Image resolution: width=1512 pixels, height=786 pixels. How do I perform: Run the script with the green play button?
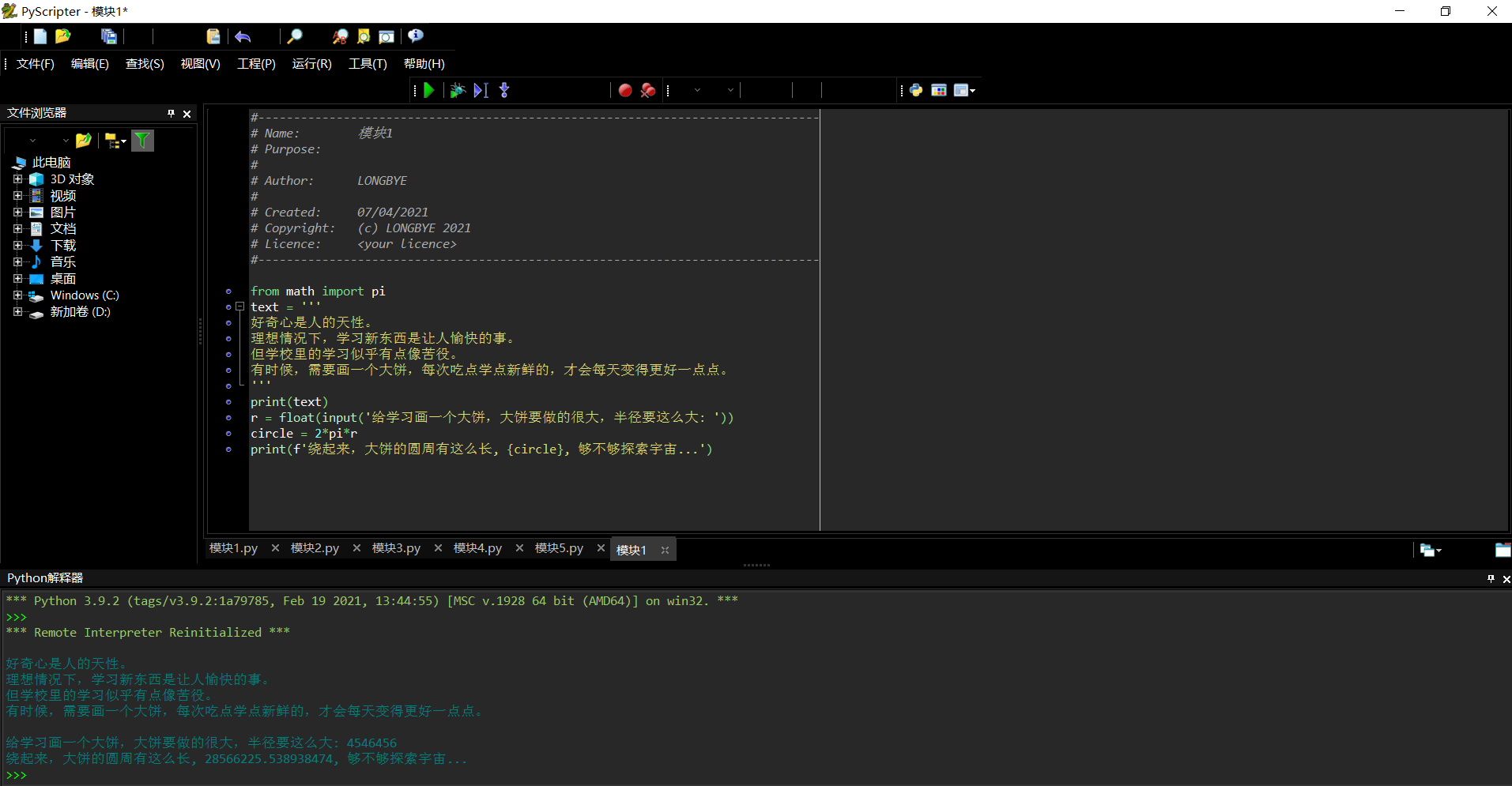429,90
